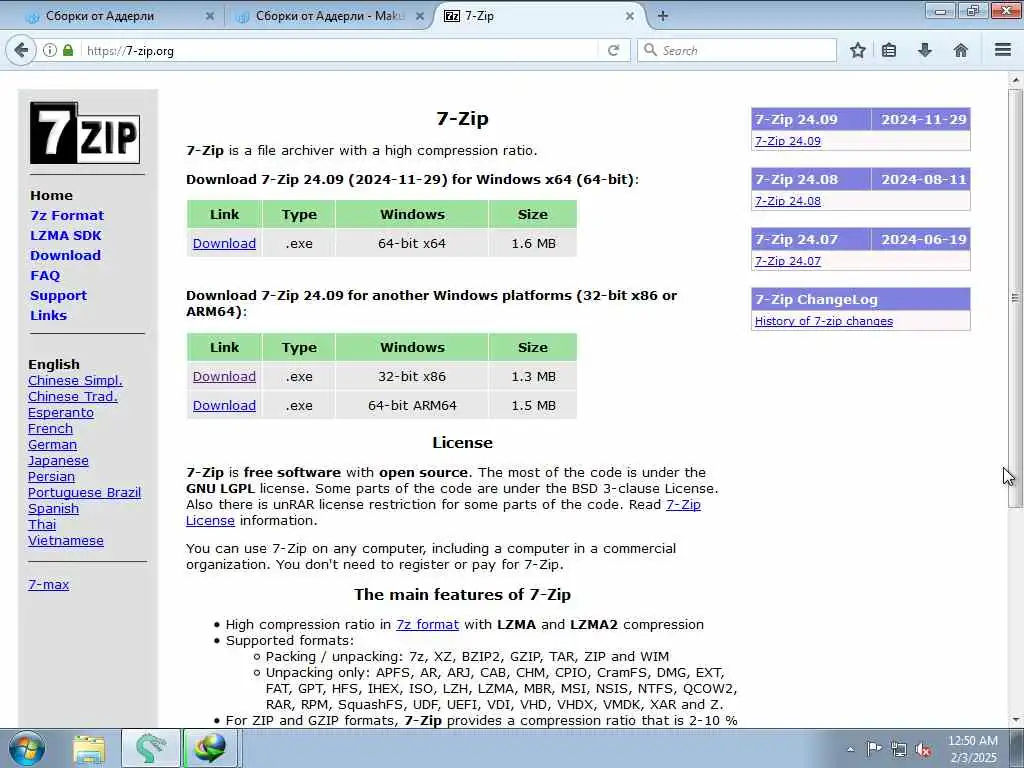The height and width of the screenshot is (768, 1024).
Task: Download the 32-bit x86 .exe installer
Action: (224, 377)
